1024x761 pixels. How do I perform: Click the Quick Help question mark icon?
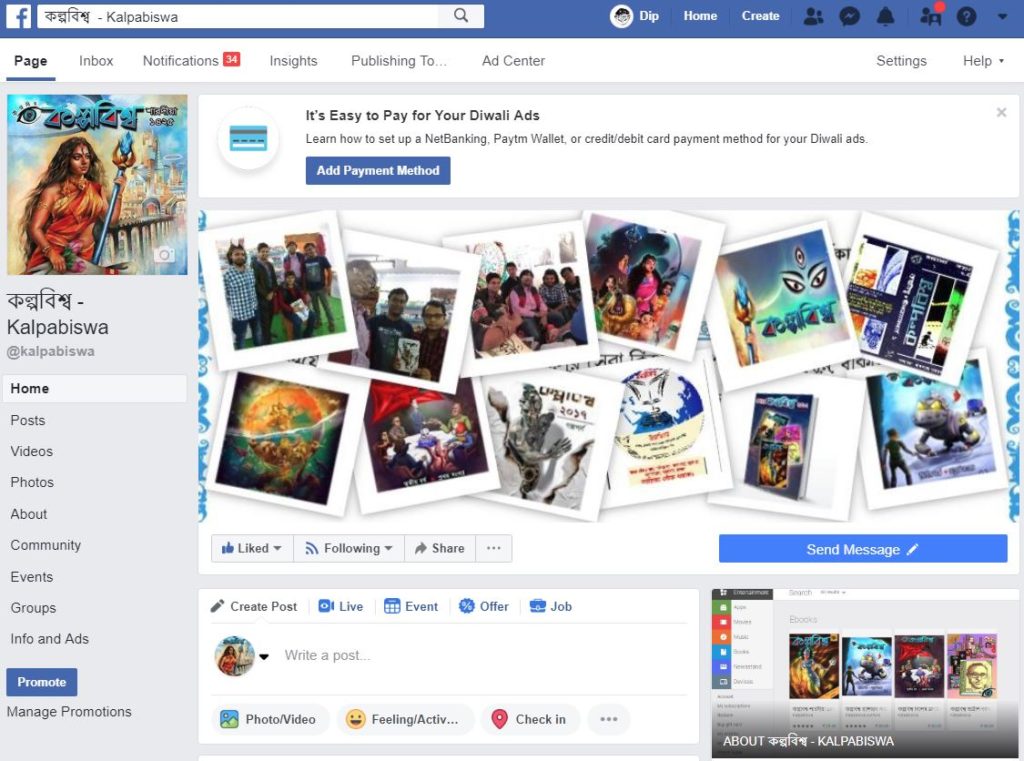pos(966,16)
